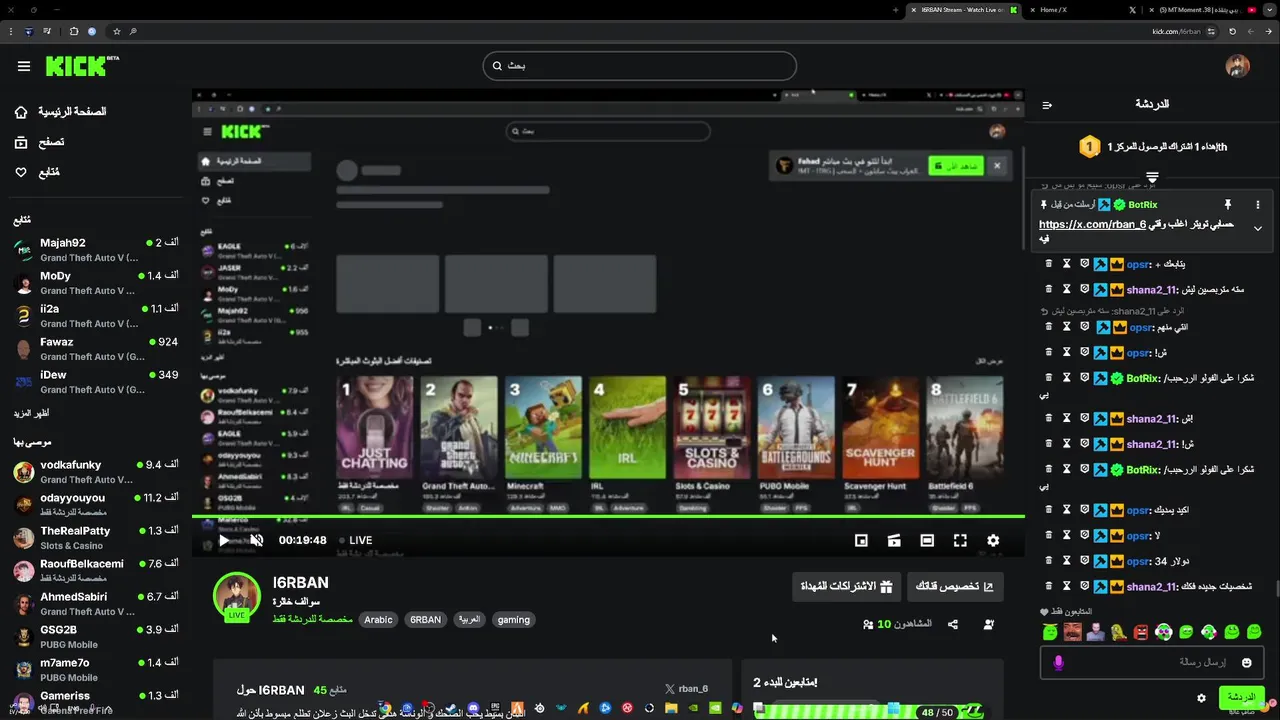Click the BotRix username in pinned message
The width and height of the screenshot is (1280, 720).
1142,204
